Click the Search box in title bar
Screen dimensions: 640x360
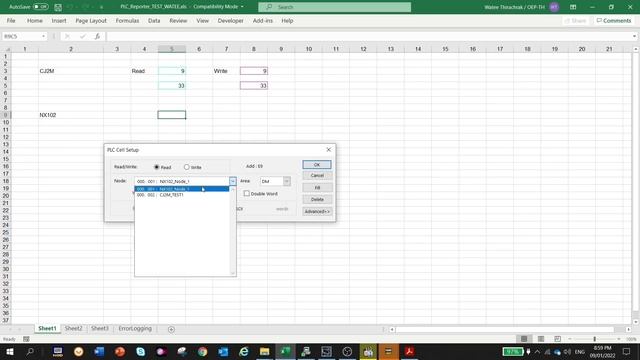[x=335, y=7]
